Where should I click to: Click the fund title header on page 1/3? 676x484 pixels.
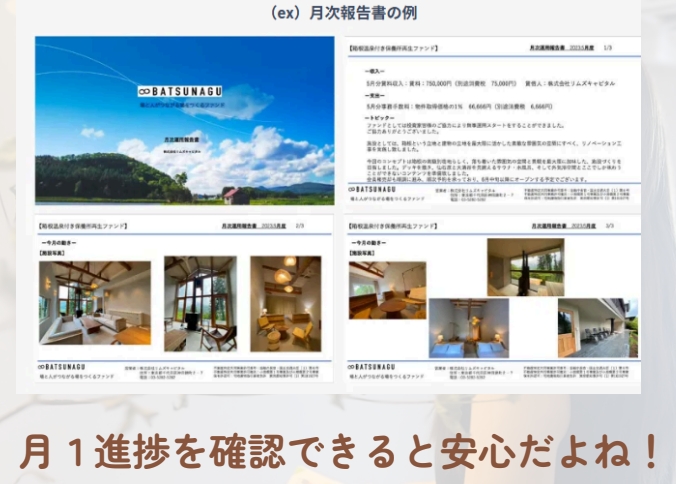click(395, 47)
